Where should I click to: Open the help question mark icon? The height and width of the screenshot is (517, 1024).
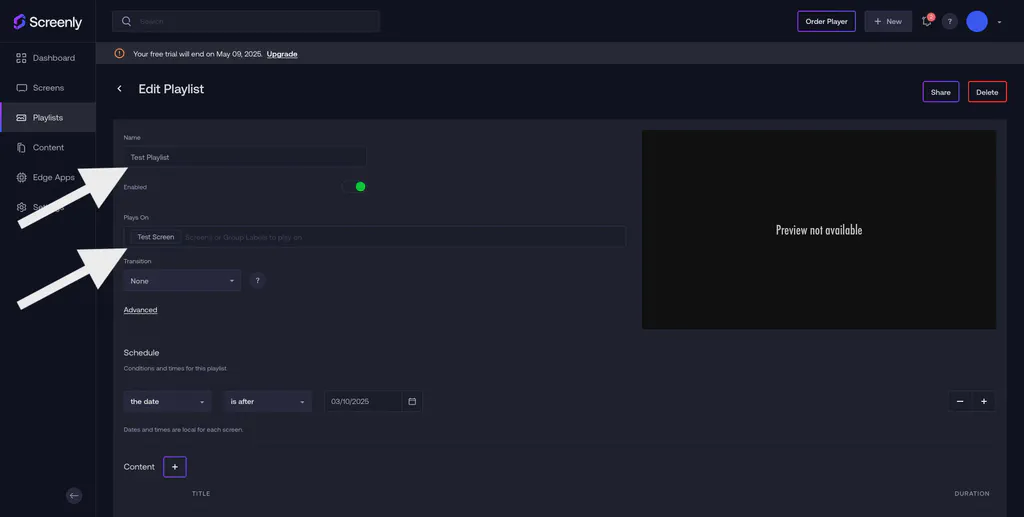950,22
